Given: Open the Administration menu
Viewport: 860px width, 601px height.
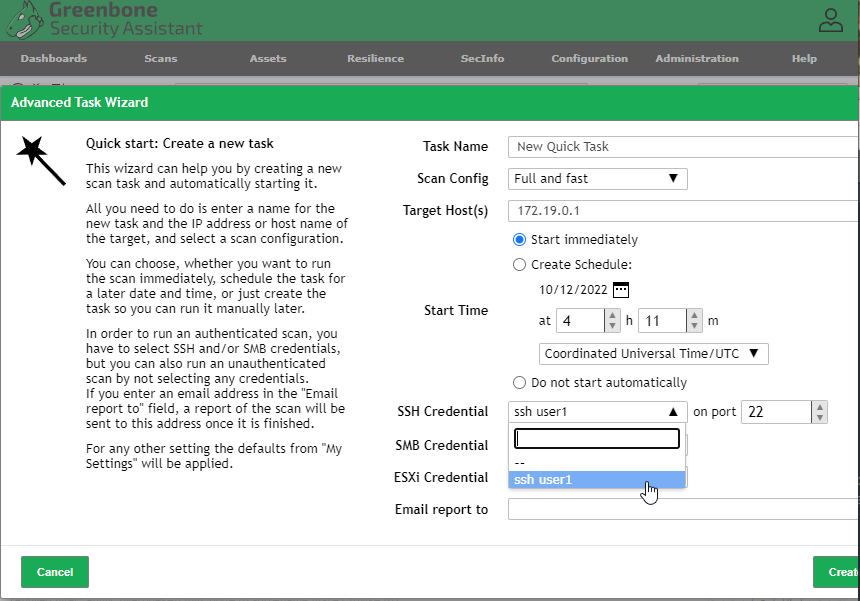Looking at the screenshot, I should tap(697, 59).
